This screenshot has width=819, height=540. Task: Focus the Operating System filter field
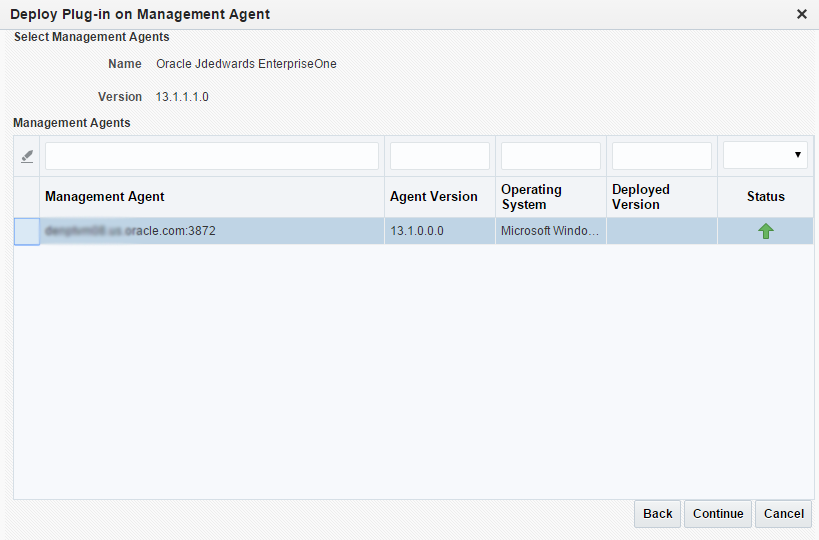click(550, 156)
